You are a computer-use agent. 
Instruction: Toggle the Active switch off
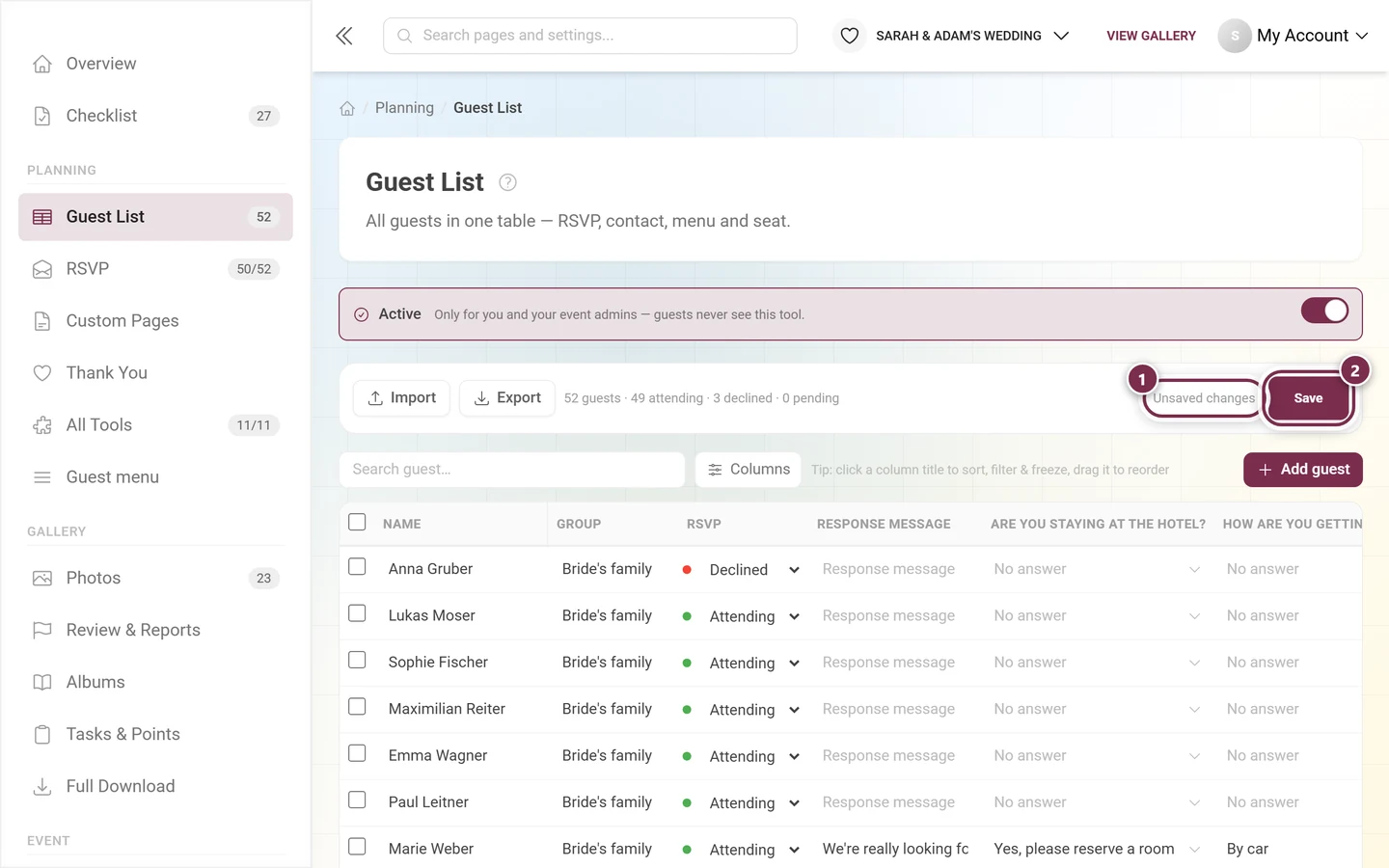click(x=1324, y=311)
